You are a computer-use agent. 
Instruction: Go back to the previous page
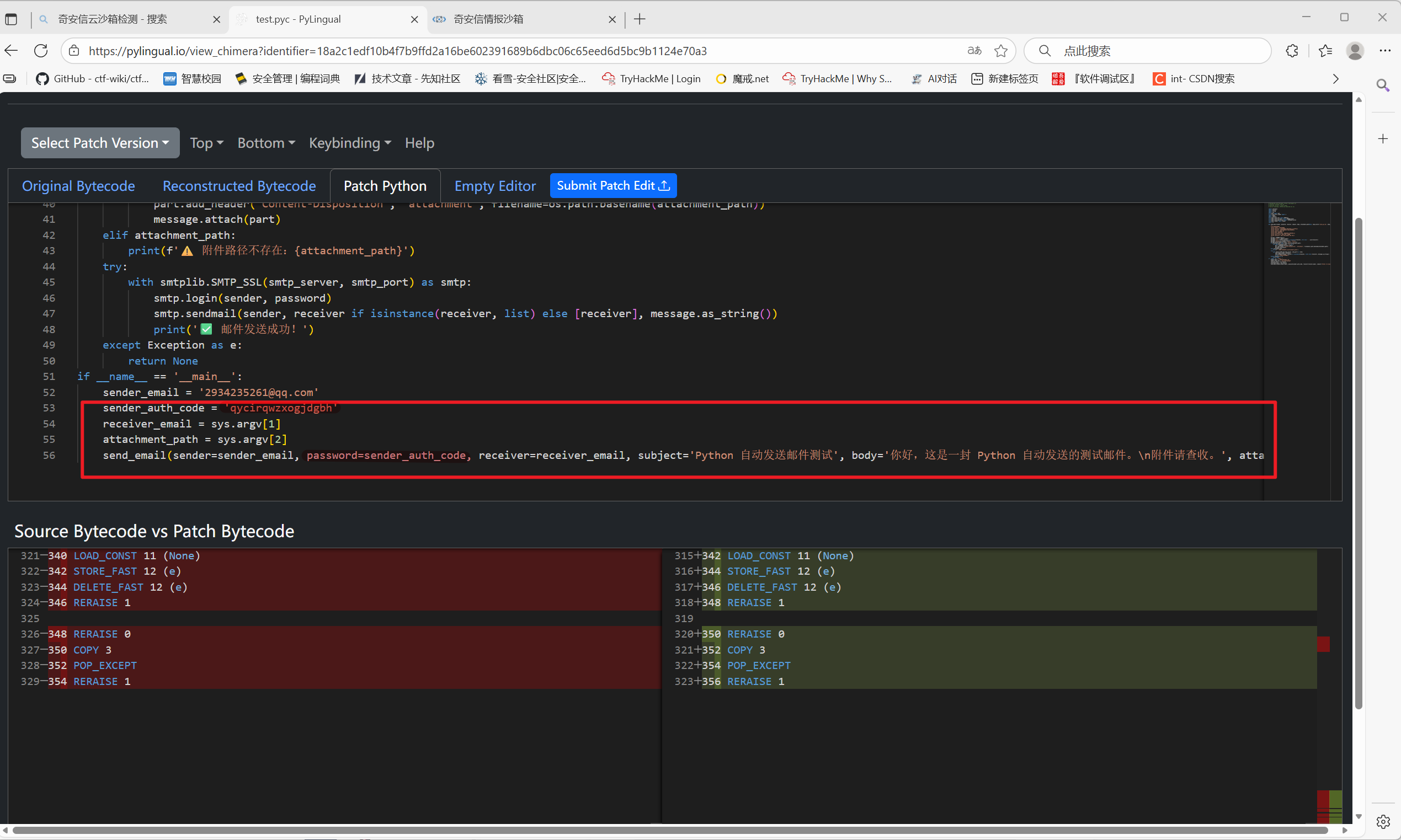[x=12, y=51]
